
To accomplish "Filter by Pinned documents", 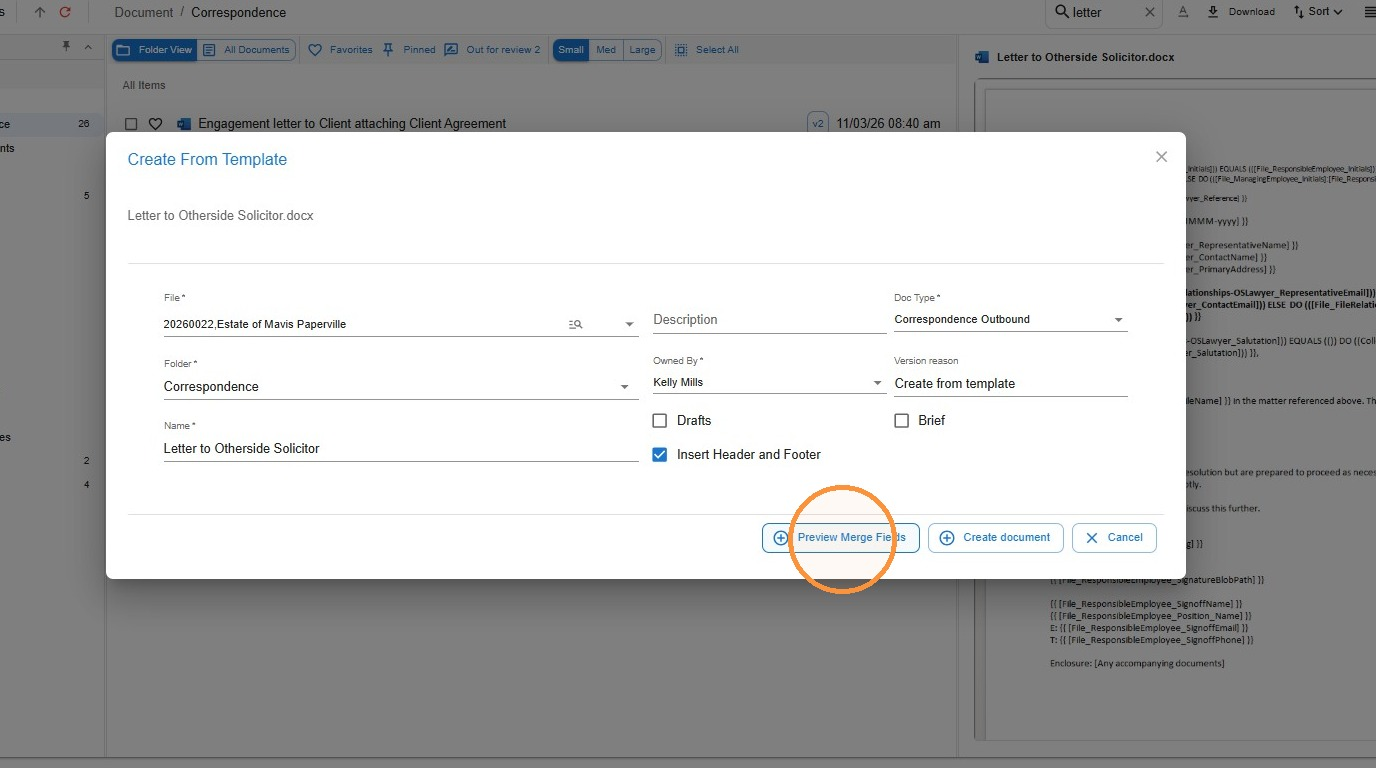I will click(408, 50).
